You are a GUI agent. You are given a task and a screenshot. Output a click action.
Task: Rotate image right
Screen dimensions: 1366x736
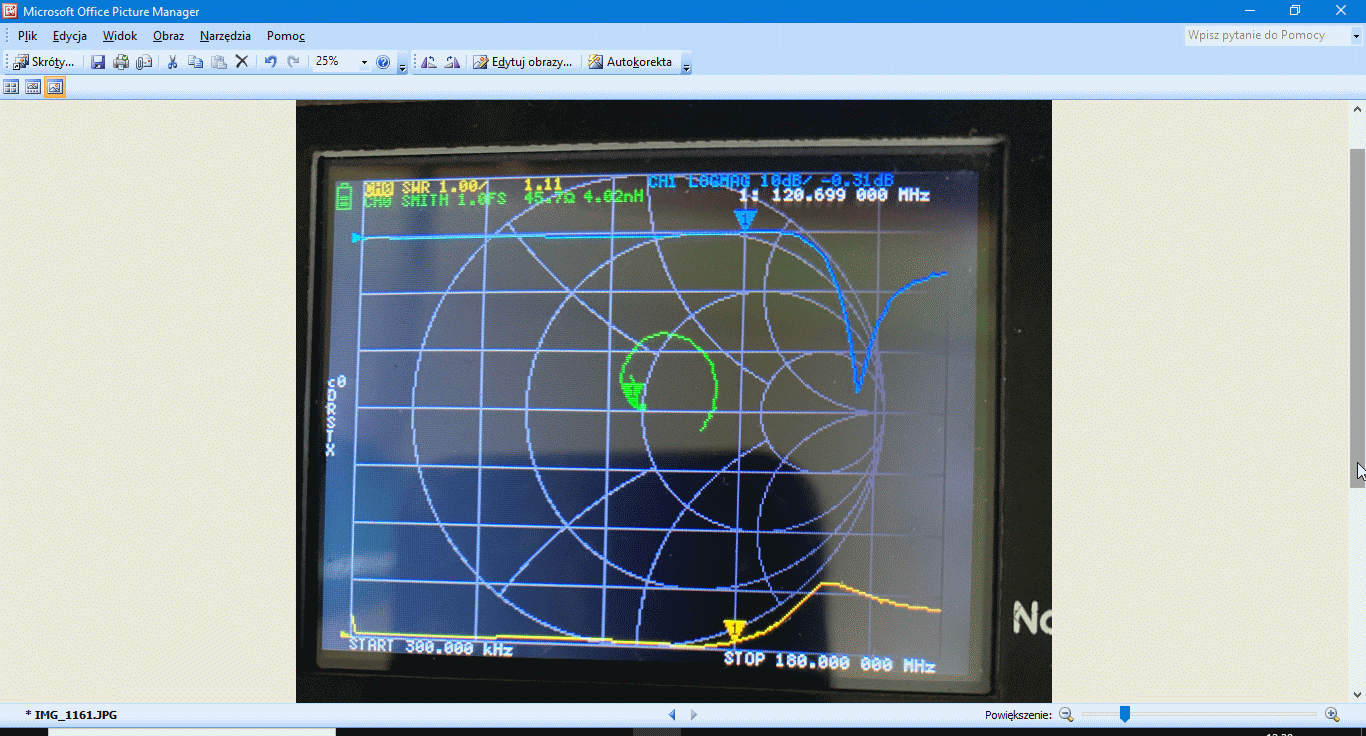(x=452, y=62)
